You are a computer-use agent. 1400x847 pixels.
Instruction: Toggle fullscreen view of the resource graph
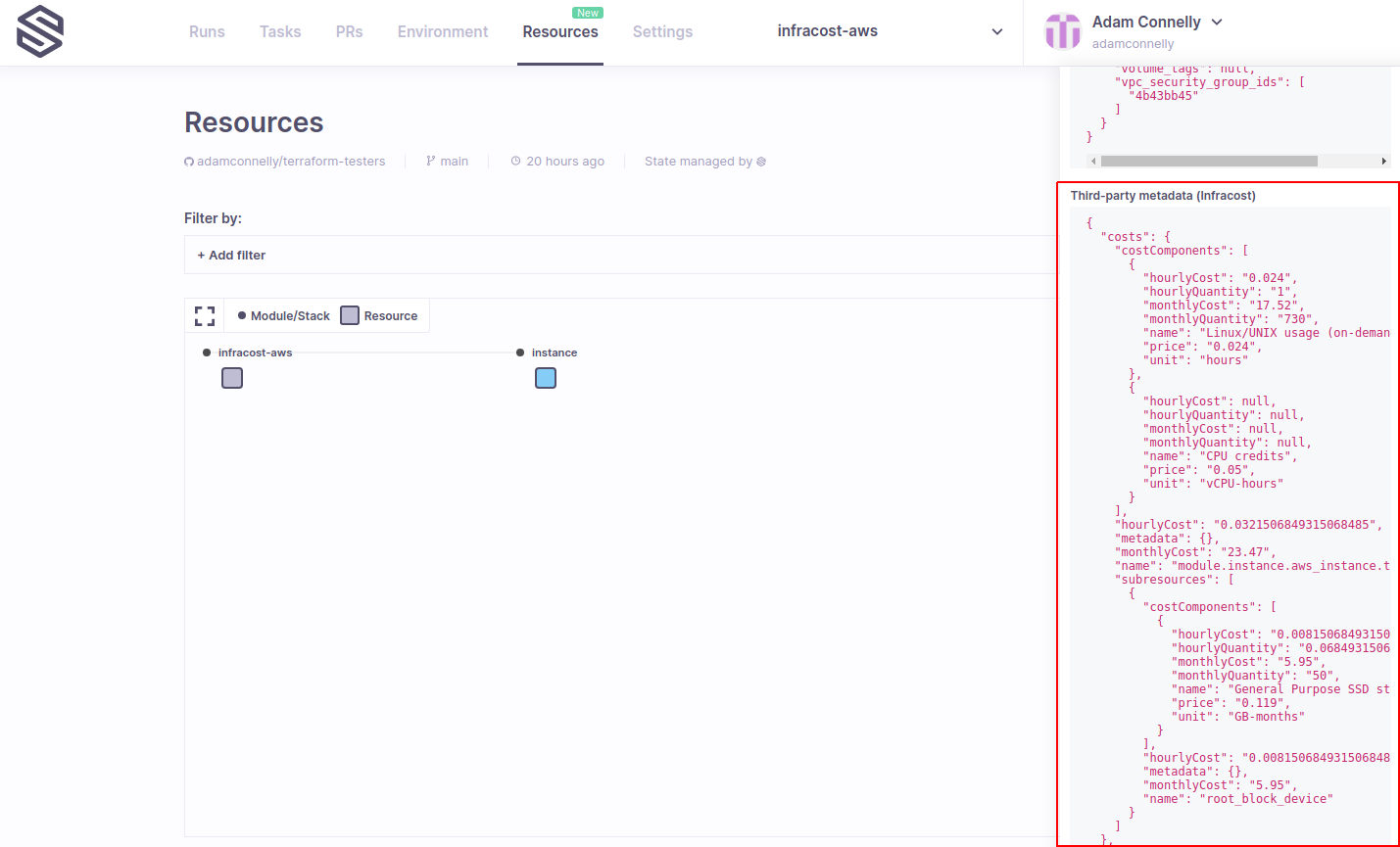coord(205,316)
